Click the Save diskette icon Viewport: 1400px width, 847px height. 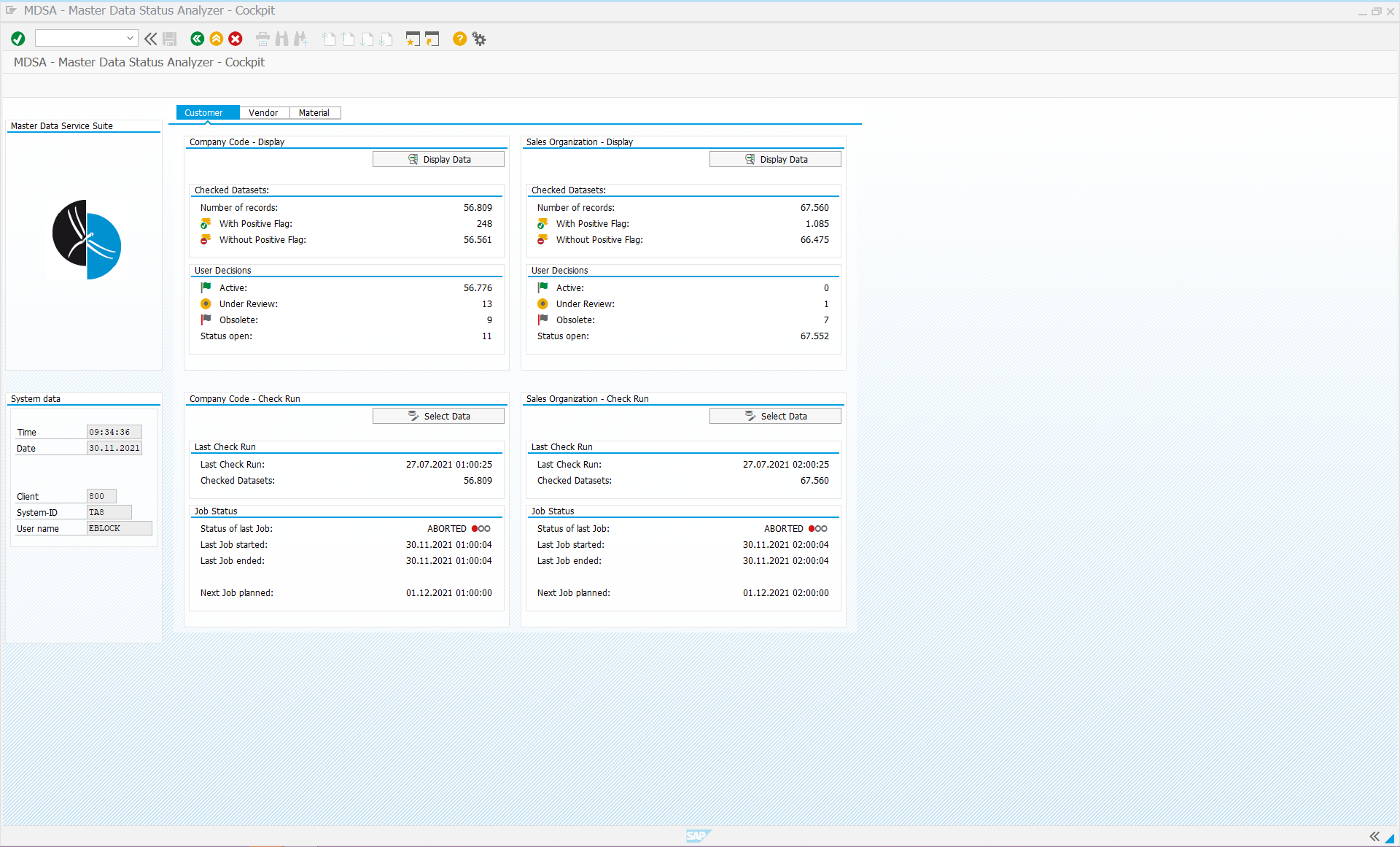point(170,39)
